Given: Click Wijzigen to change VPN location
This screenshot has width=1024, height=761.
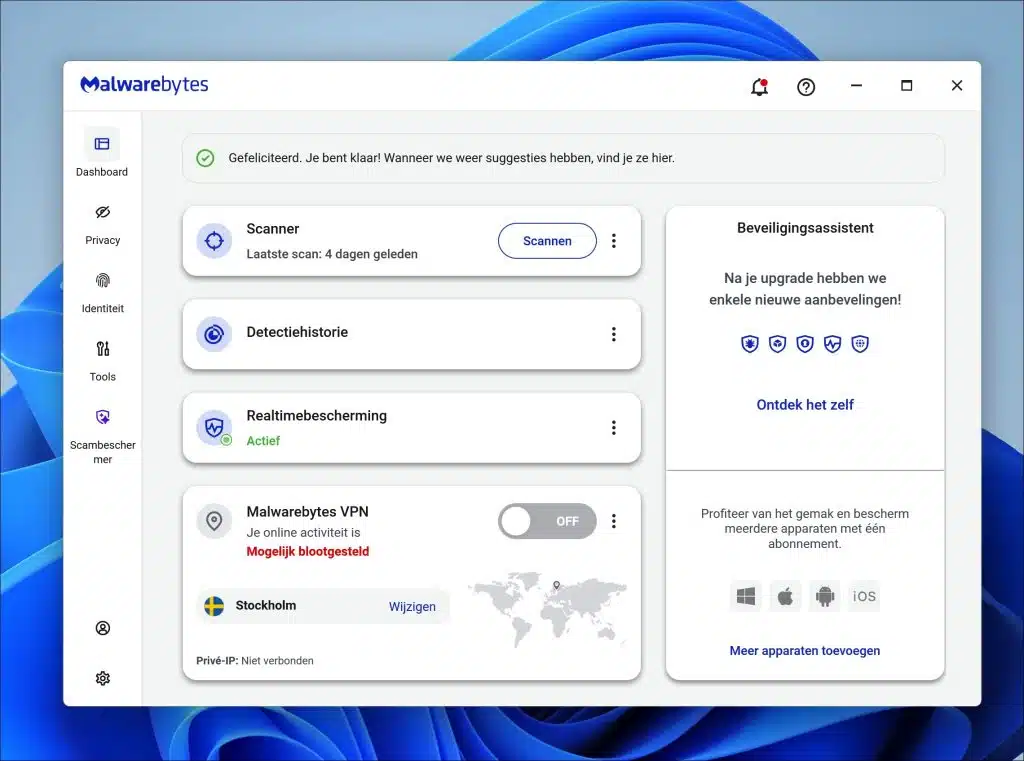Looking at the screenshot, I should coord(412,606).
